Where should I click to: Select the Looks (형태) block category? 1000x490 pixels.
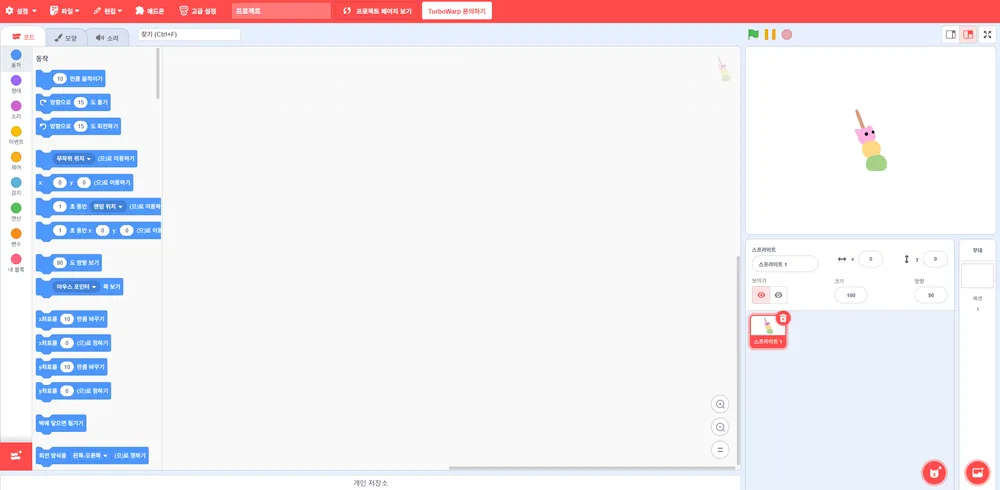click(x=16, y=84)
